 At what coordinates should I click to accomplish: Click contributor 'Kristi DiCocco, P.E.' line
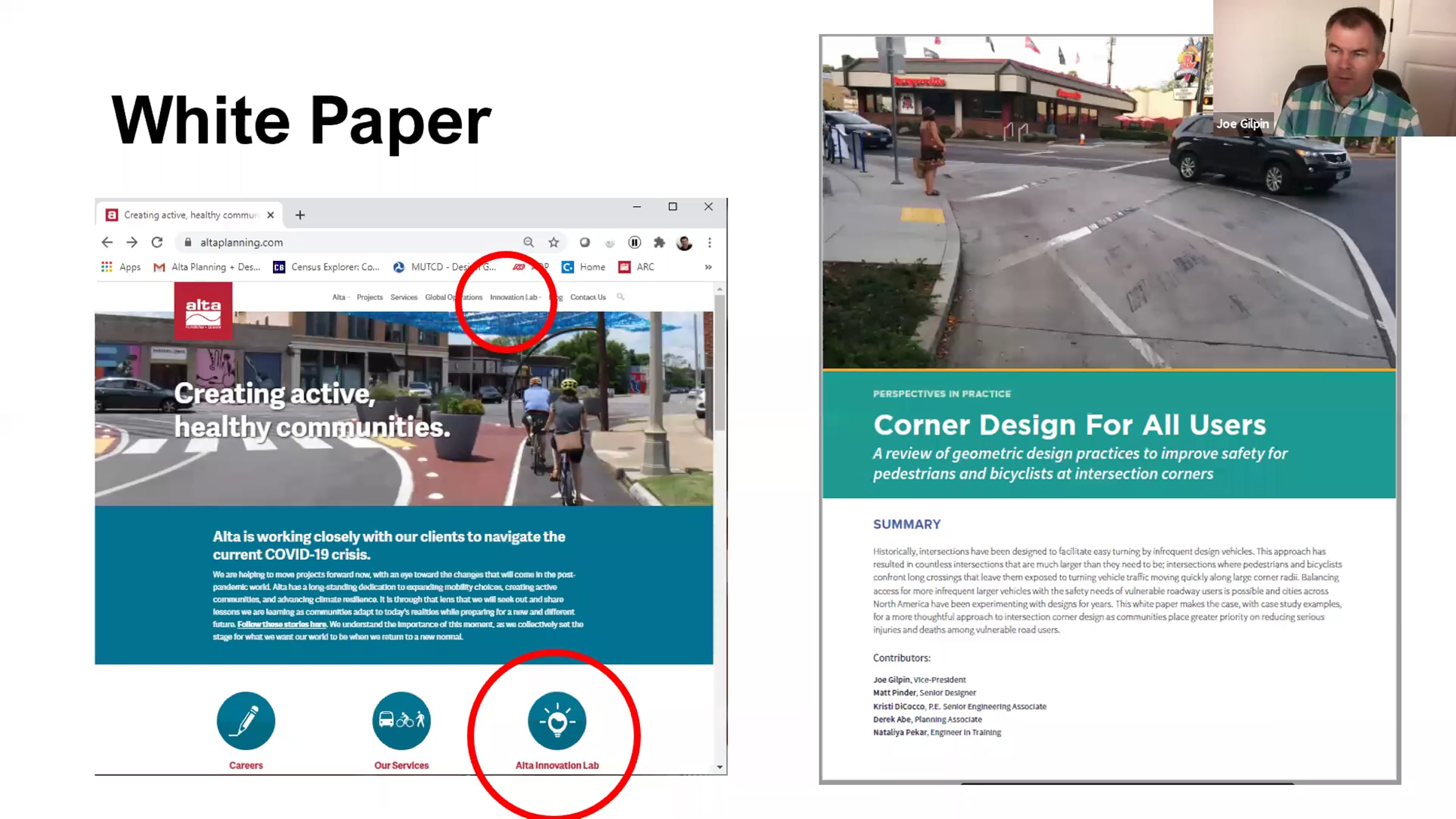(960, 706)
